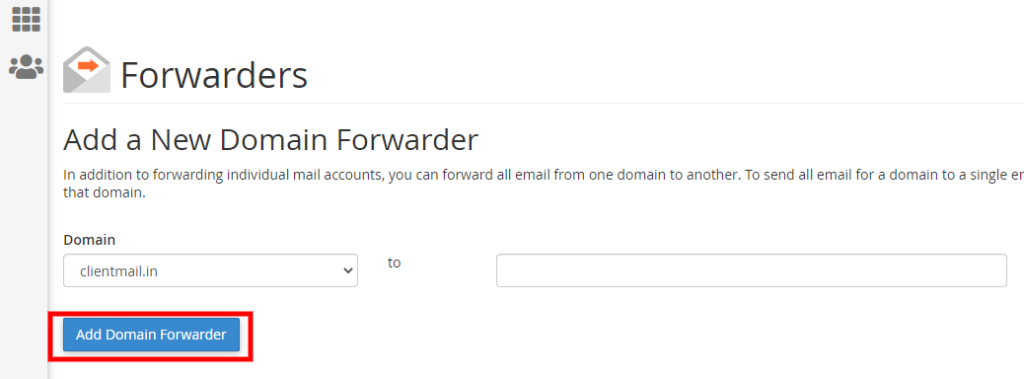Click the orange arrow on the envelope logo
The image size is (1024, 379).
point(88,65)
